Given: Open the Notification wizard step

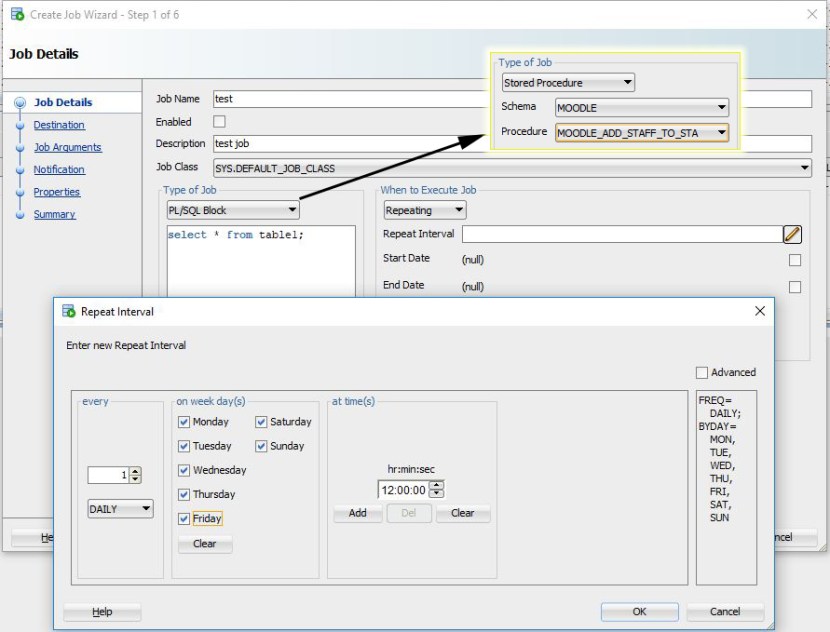Looking at the screenshot, I should 59,170.
